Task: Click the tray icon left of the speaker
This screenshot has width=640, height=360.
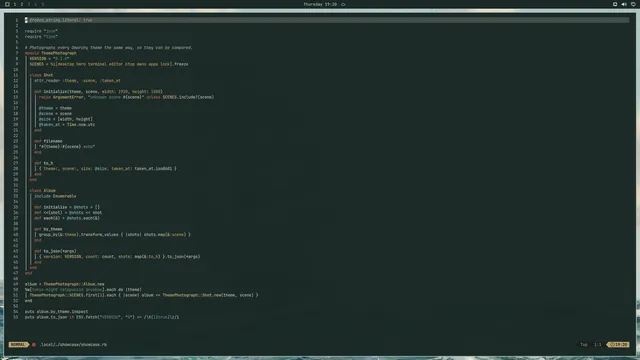Action: click(x=615, y=4)
